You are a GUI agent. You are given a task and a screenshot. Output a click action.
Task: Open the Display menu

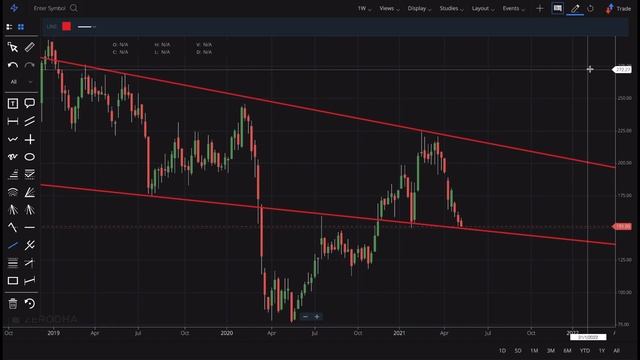[x=419, y=8]
